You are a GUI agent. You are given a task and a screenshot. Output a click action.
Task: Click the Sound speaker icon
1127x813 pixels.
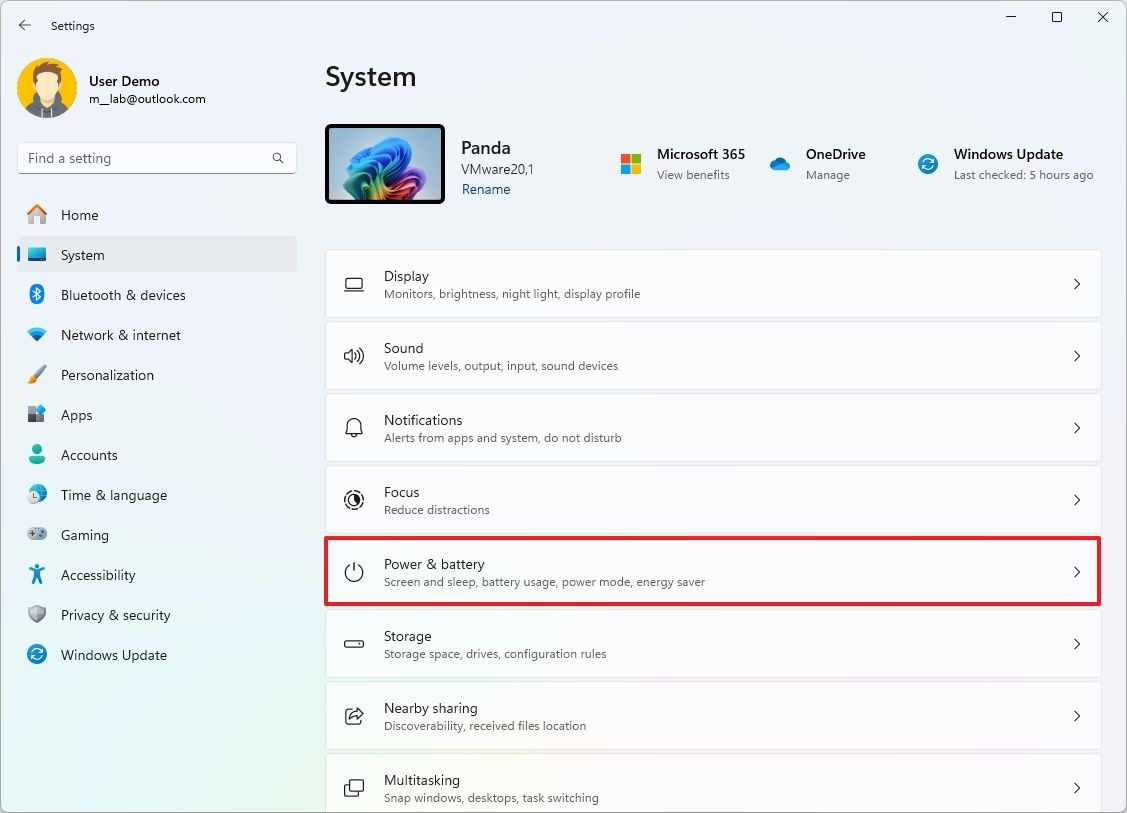point(354,356)
